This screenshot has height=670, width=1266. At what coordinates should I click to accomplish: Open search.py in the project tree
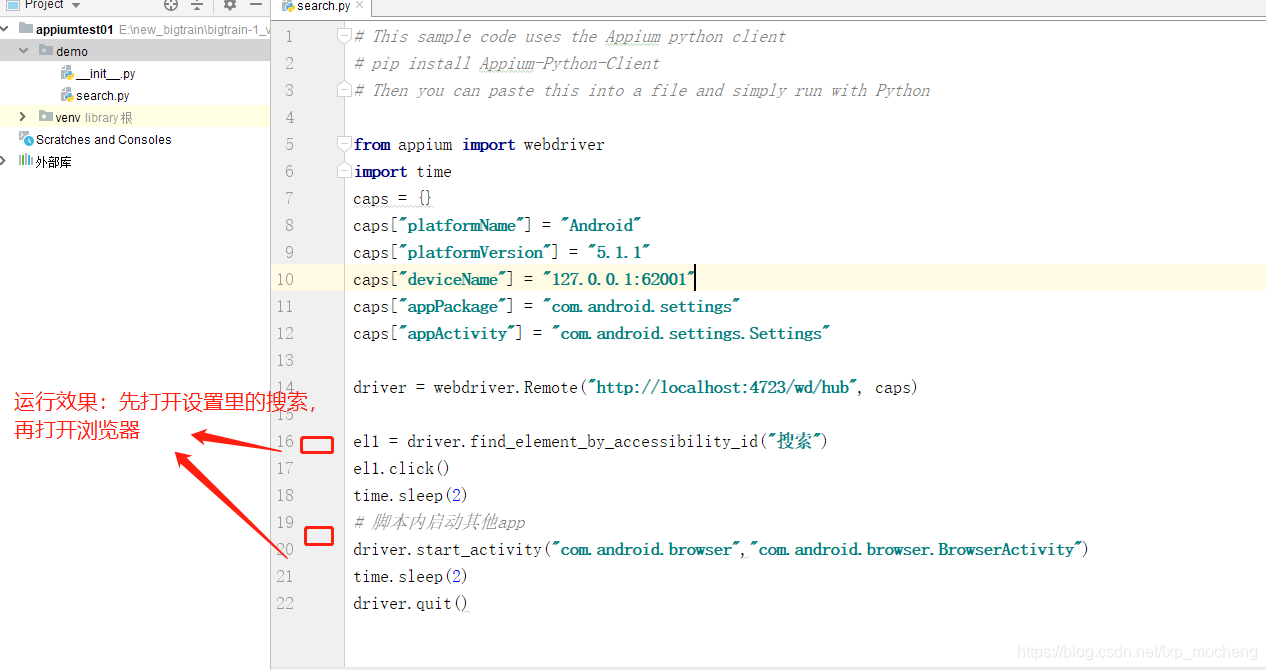coord(103,96)
